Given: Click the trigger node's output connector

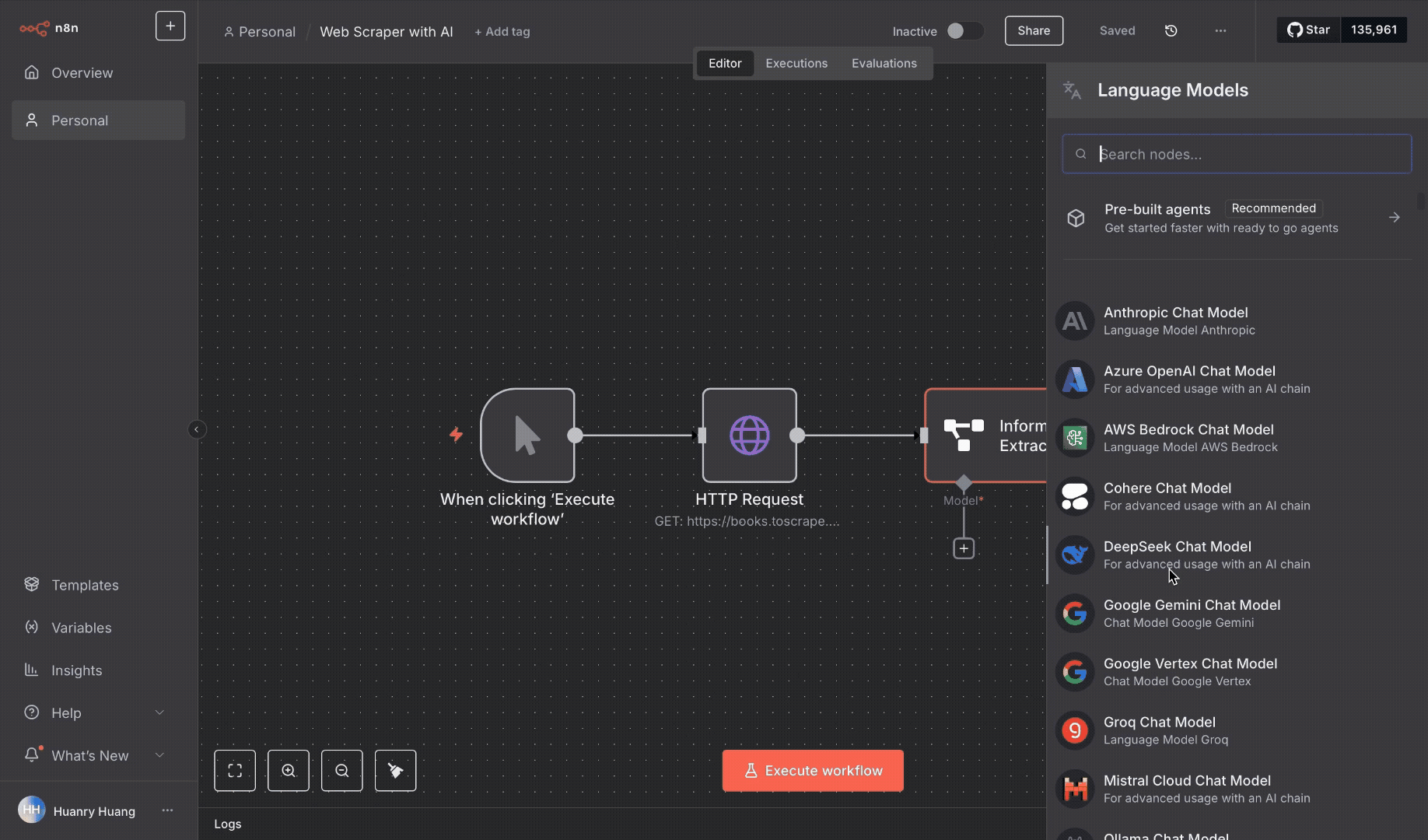Looking at the screenshot, I should (x=575, y=436).
